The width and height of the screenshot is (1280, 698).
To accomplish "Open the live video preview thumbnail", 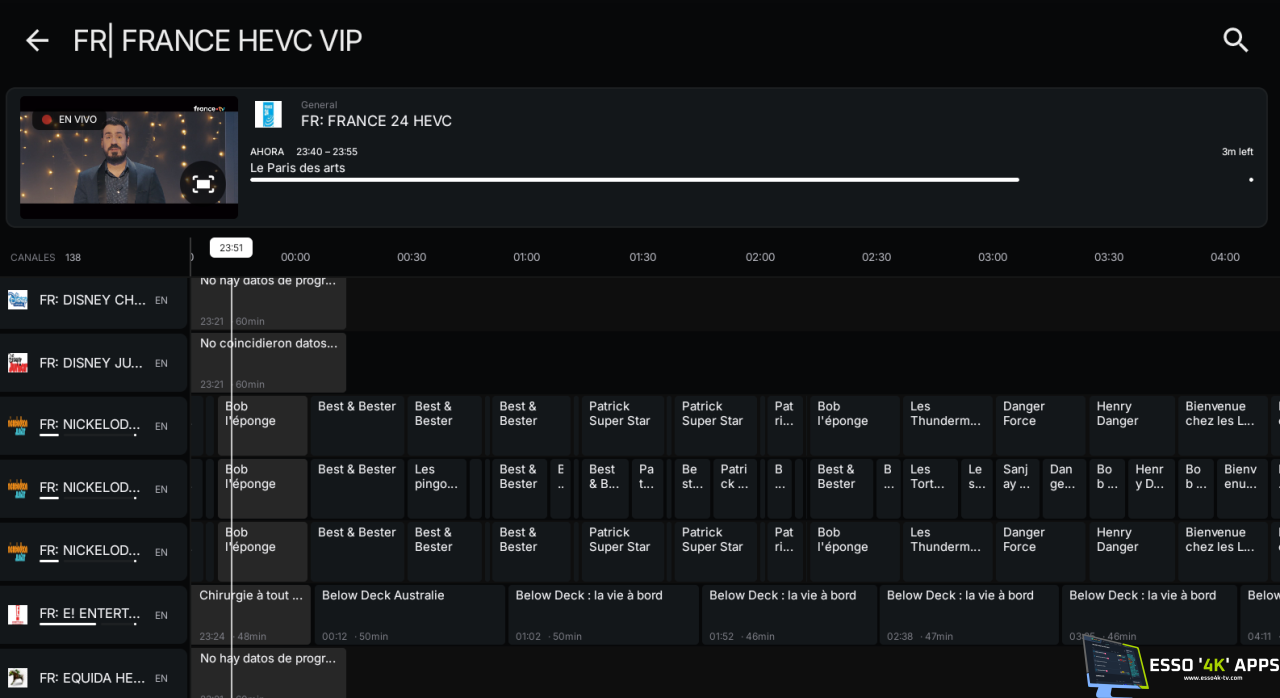I will [x=129, y=157].
